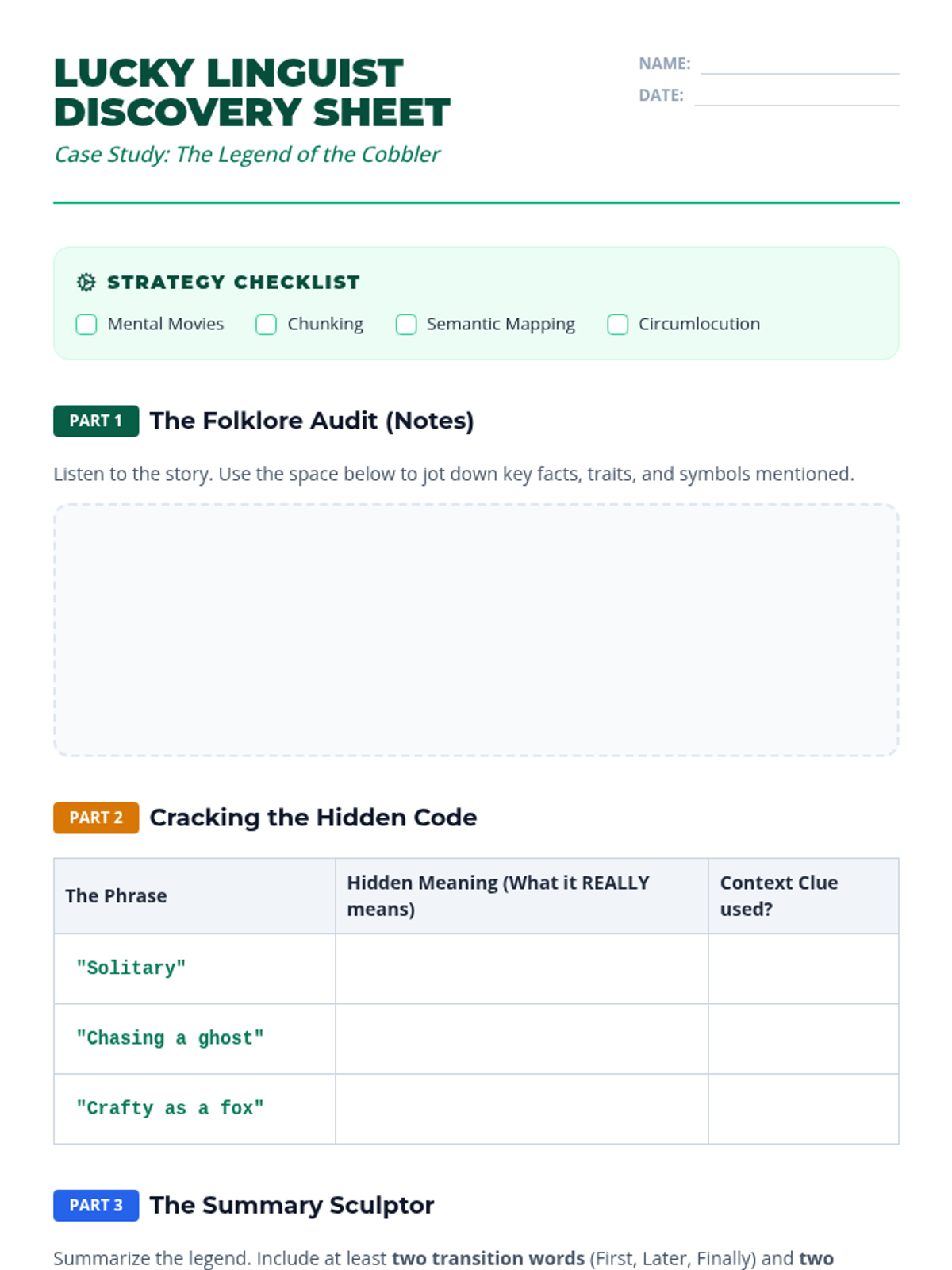Viewport: 952px width, 1270px height.
Task: Click the Context Clue cell for "Chasing a ghost"
Action: point(804,1039)
